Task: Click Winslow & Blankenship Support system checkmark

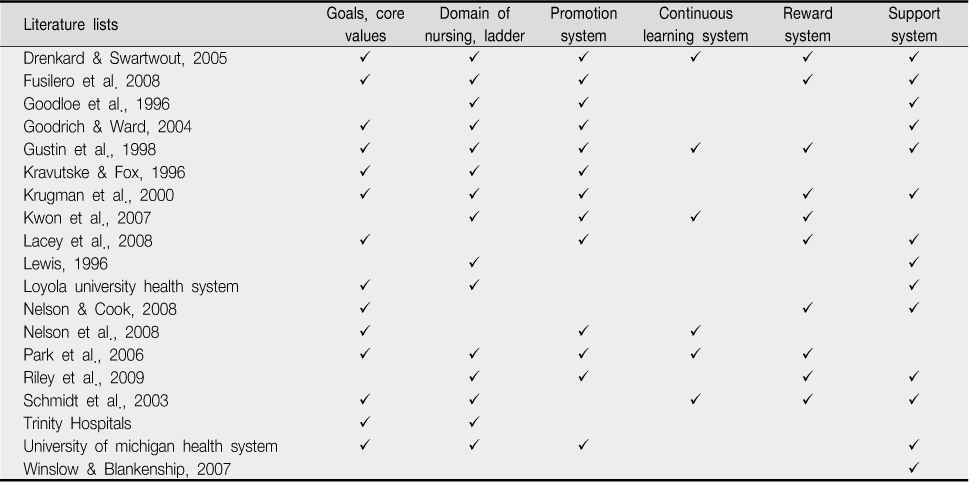Action: pos(915,468)
